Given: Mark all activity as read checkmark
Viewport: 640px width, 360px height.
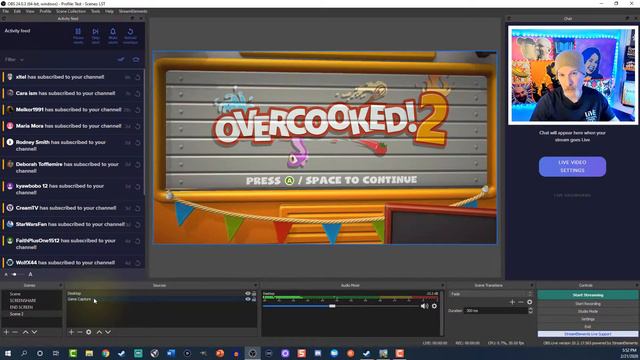Looking at the screenshot, I should (121, 60).
